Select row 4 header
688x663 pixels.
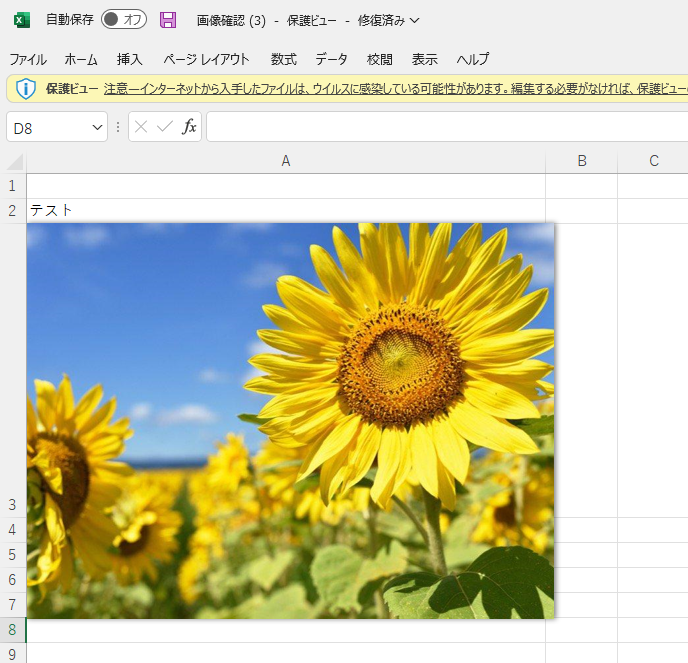[13, 530]
